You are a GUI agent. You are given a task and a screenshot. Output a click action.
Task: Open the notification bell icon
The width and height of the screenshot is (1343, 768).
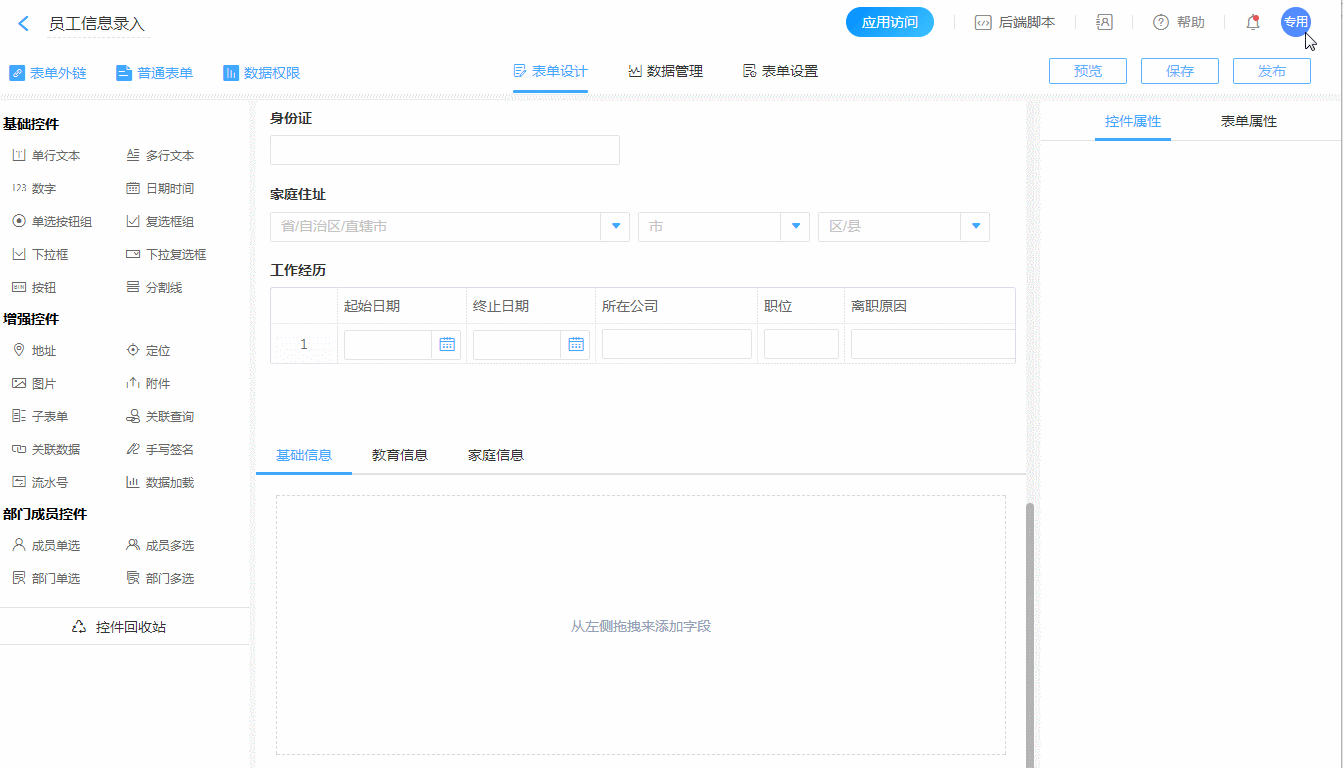1252,22
